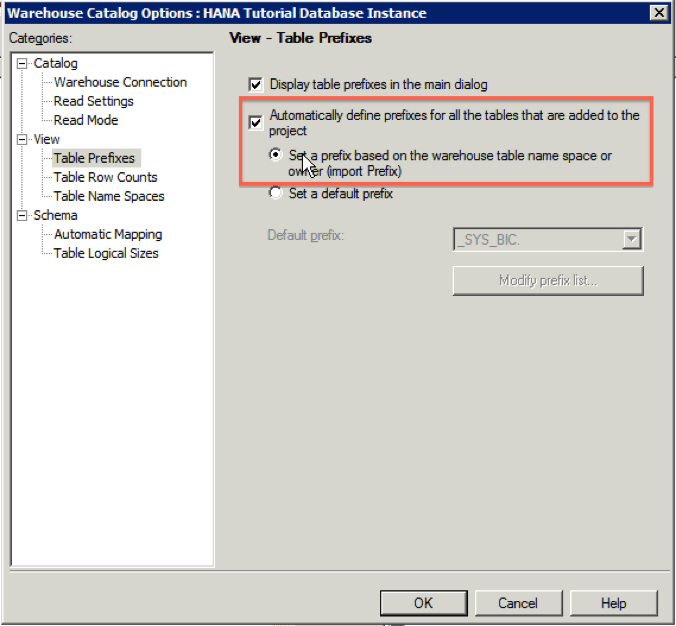Toggle Automatically define prefixes checkbox
Image resolution: width=676 pixels, height=626 pixels.
pos(256,123)
